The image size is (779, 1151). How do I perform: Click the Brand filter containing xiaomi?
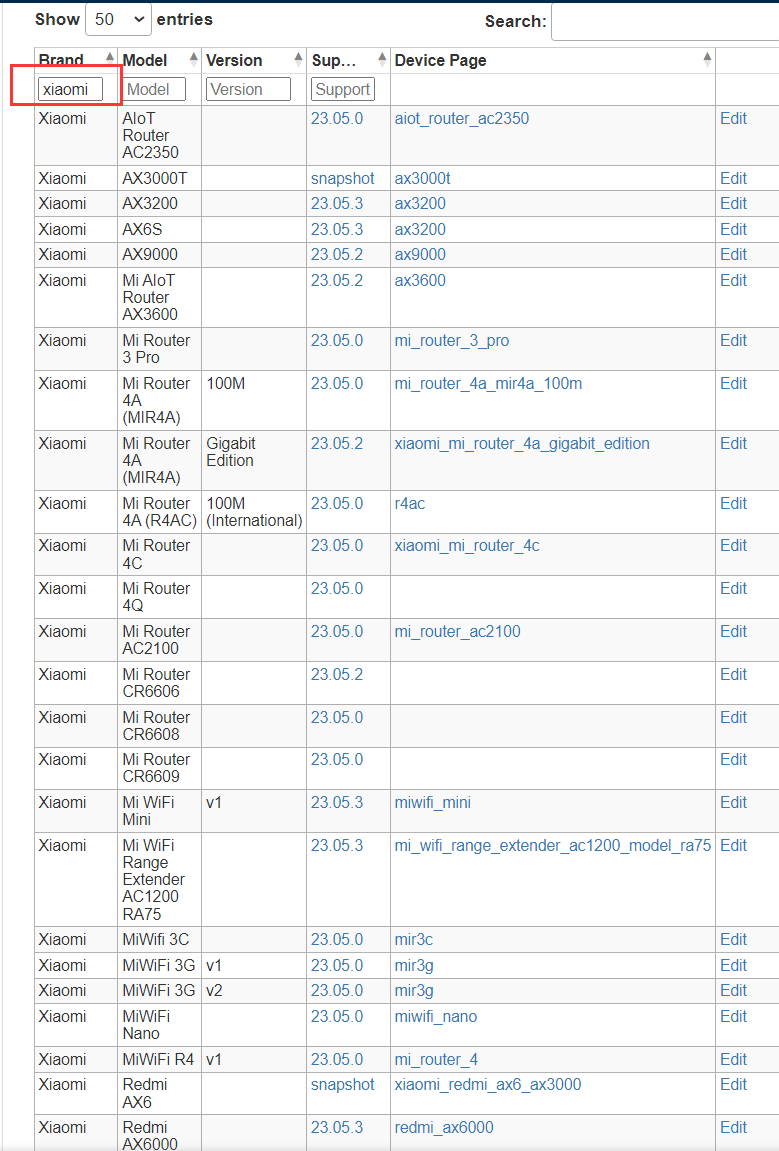point(70,90)
